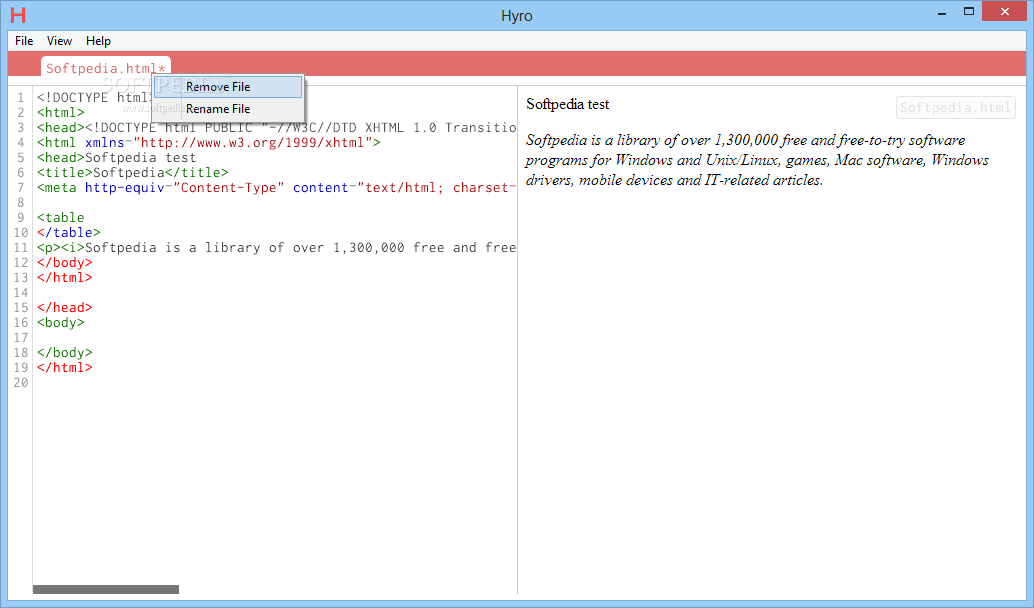Viewport: 1034px width, 608px height.
Task: Open the View menu
Action: click(x=59, y=41)
